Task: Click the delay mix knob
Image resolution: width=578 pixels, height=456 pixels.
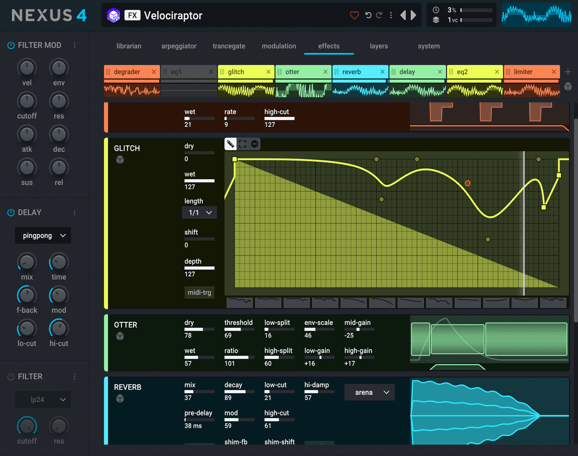Action: pos(27,262)
